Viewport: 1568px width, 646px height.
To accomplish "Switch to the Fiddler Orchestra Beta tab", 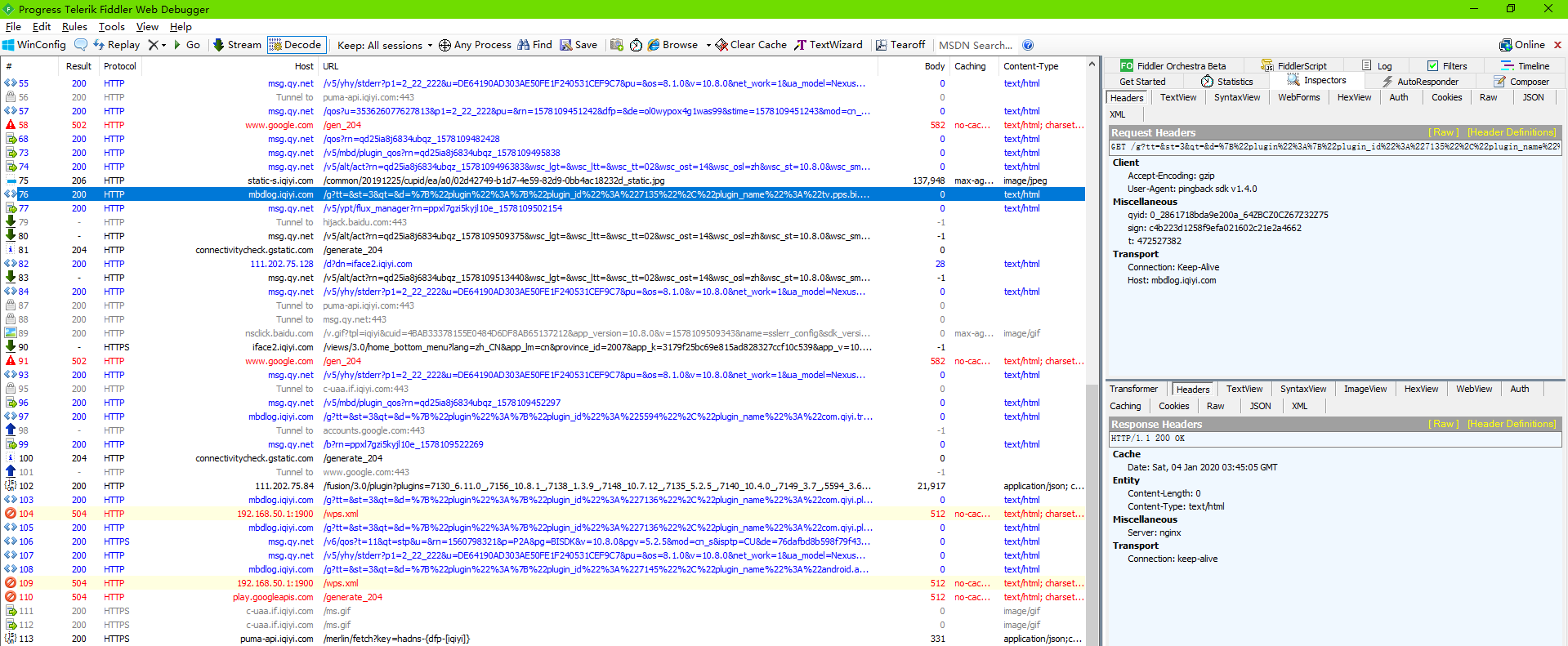I will tap(1173, 66).
